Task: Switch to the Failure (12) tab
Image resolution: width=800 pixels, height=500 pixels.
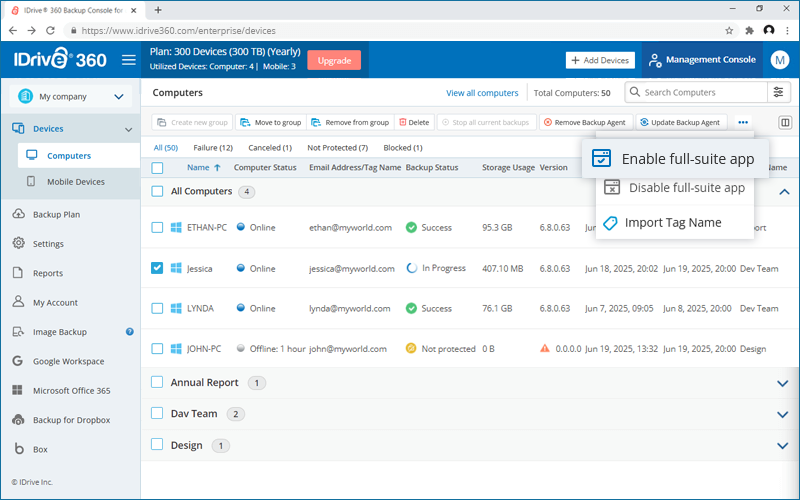Action: (x=213, y=148)
